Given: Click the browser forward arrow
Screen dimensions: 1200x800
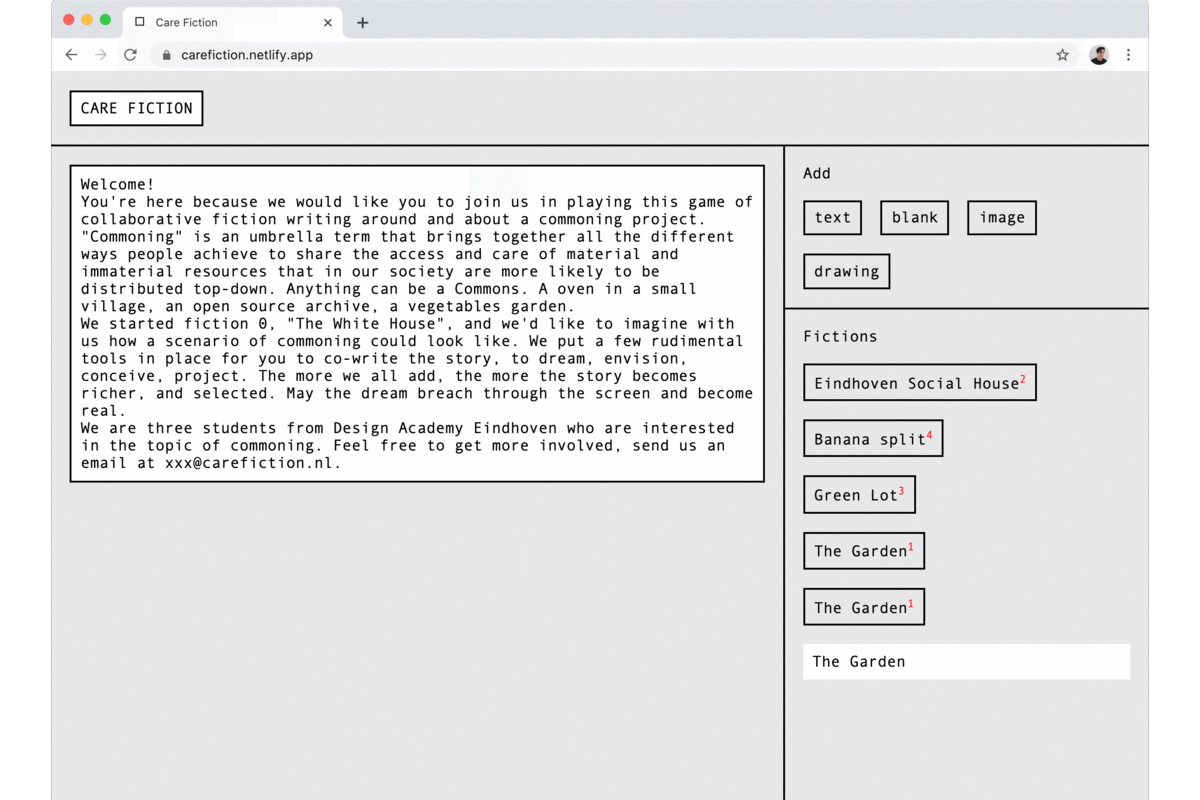Looking at the screenshot, I should 100,55.
